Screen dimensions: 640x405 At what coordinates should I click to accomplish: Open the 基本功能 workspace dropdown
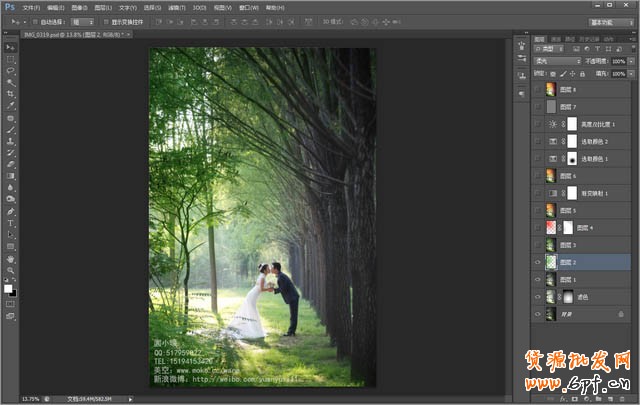click(x=610, y=21)
